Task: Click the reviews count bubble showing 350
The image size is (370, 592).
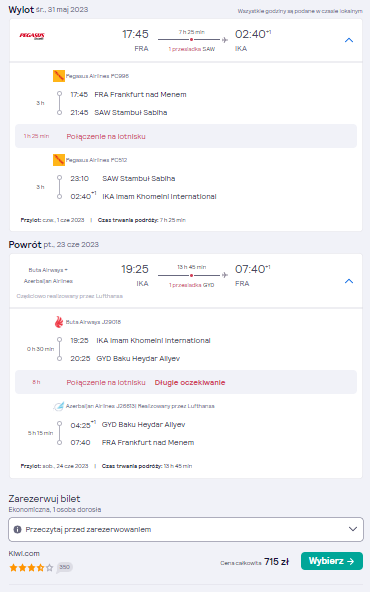Action: point(65,567)
